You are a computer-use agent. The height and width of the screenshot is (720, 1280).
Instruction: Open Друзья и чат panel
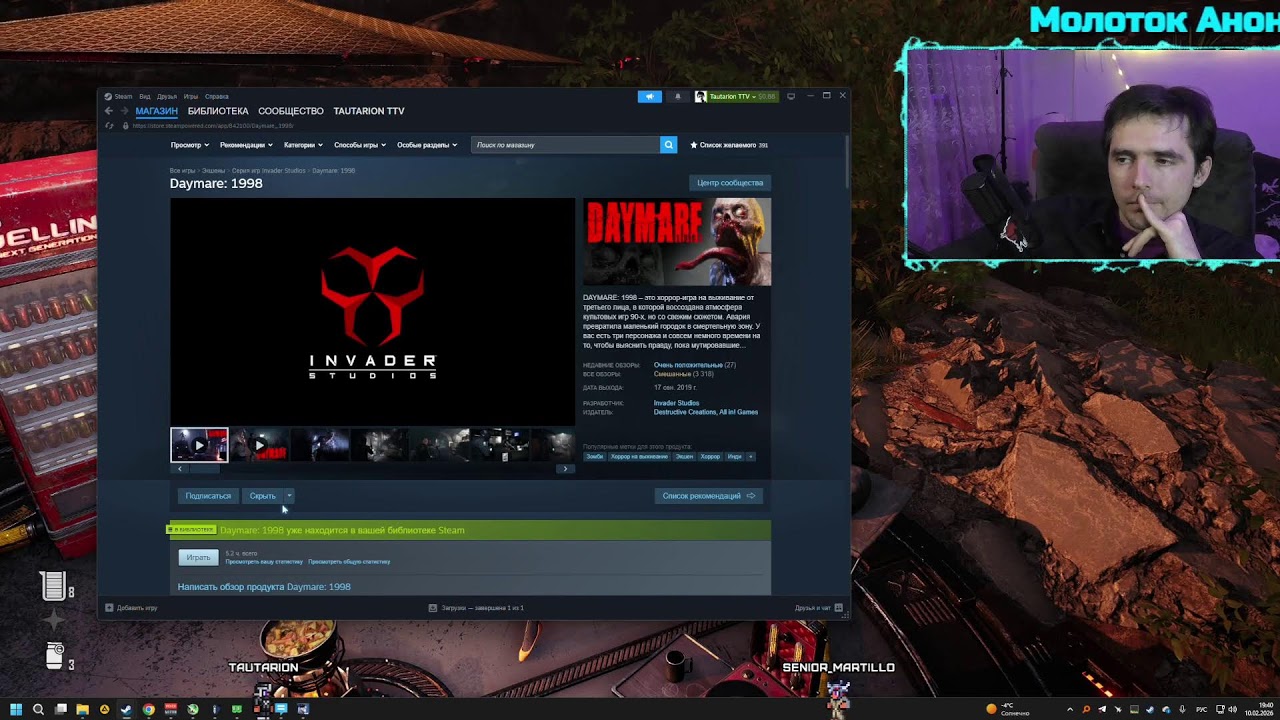[x=819, y=608]
